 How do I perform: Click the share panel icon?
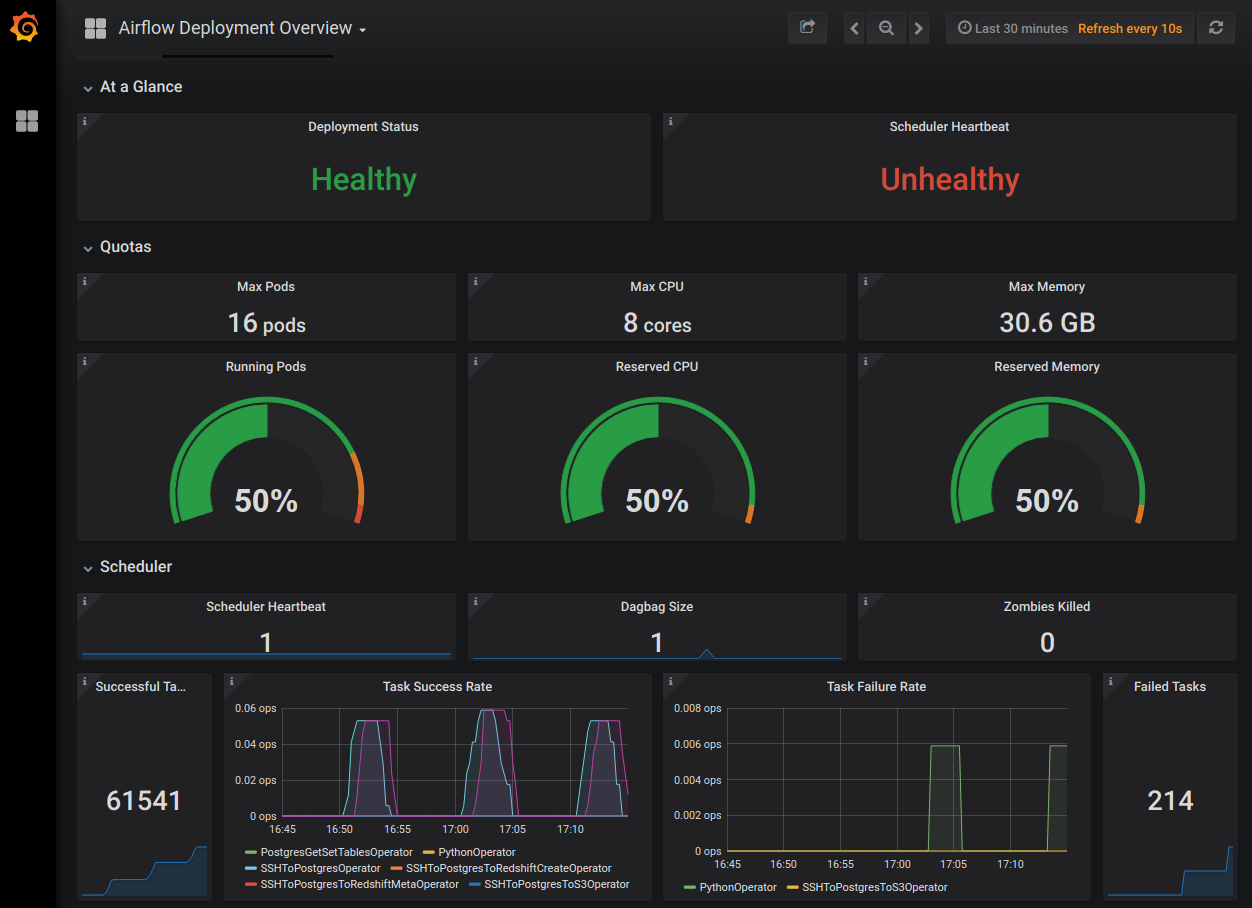[807, 28]
